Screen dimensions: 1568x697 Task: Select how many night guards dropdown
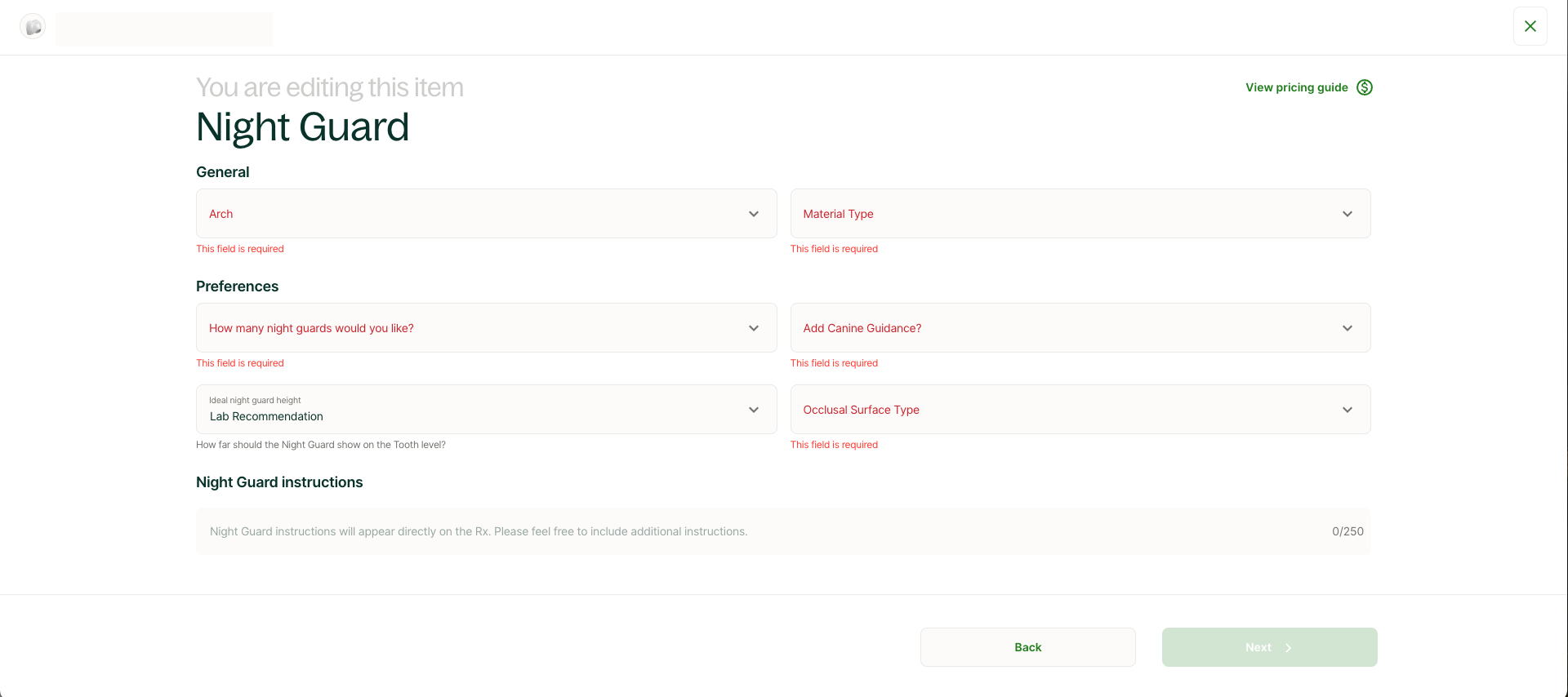(474, 328)
